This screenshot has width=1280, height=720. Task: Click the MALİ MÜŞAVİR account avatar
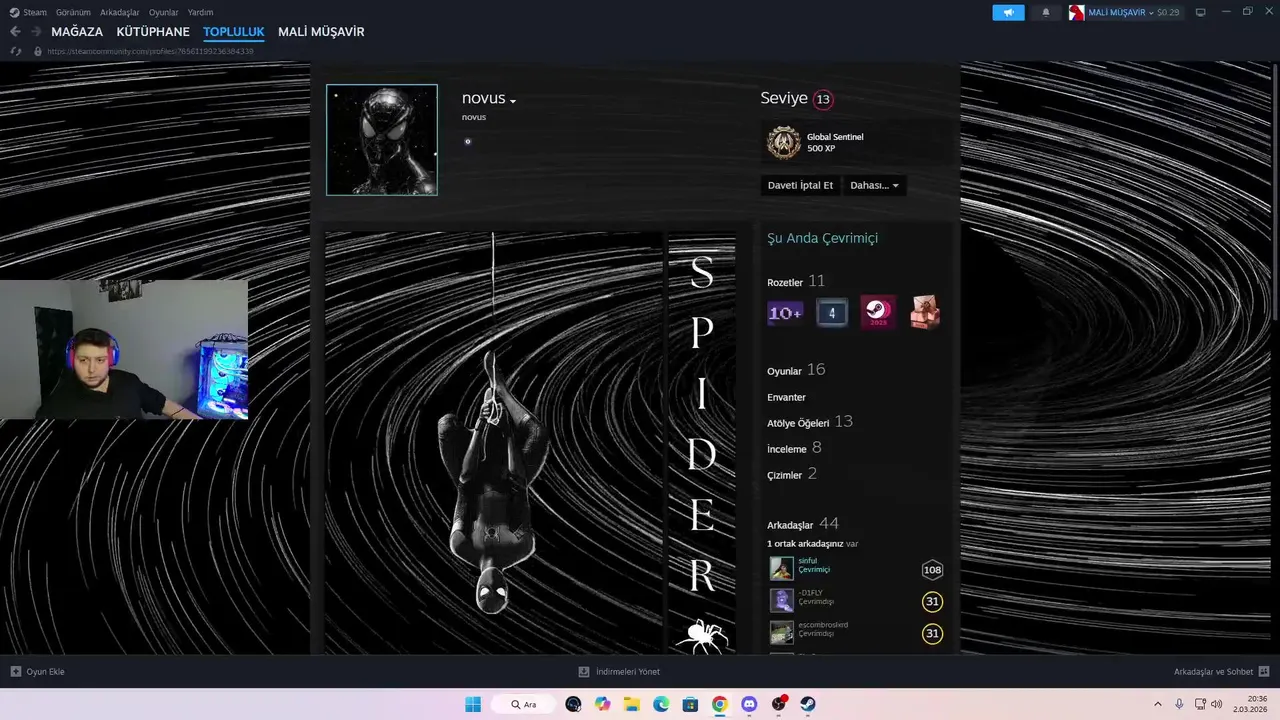click(x=1077, y=12)
